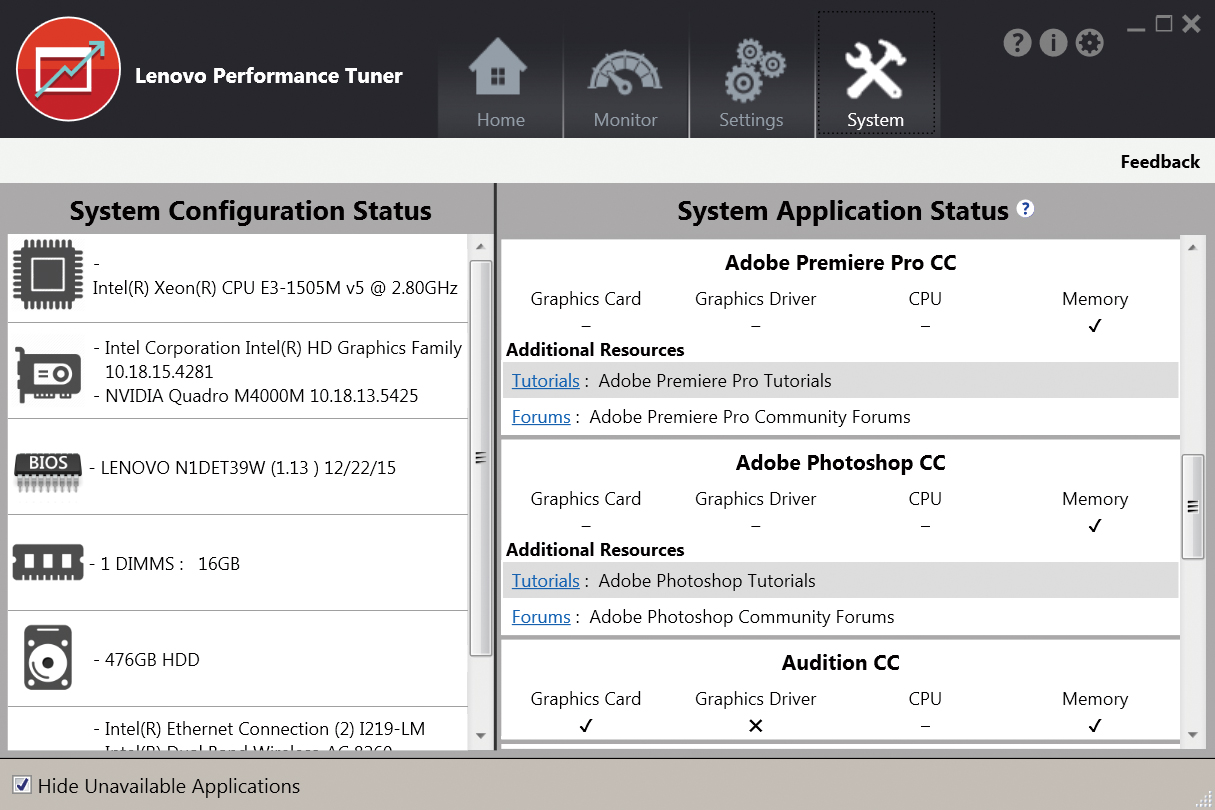Click Additional Resources label under Photoshop
This screenshot has height=810, width=1215.
pyautogui.click(x=595, y=550)
